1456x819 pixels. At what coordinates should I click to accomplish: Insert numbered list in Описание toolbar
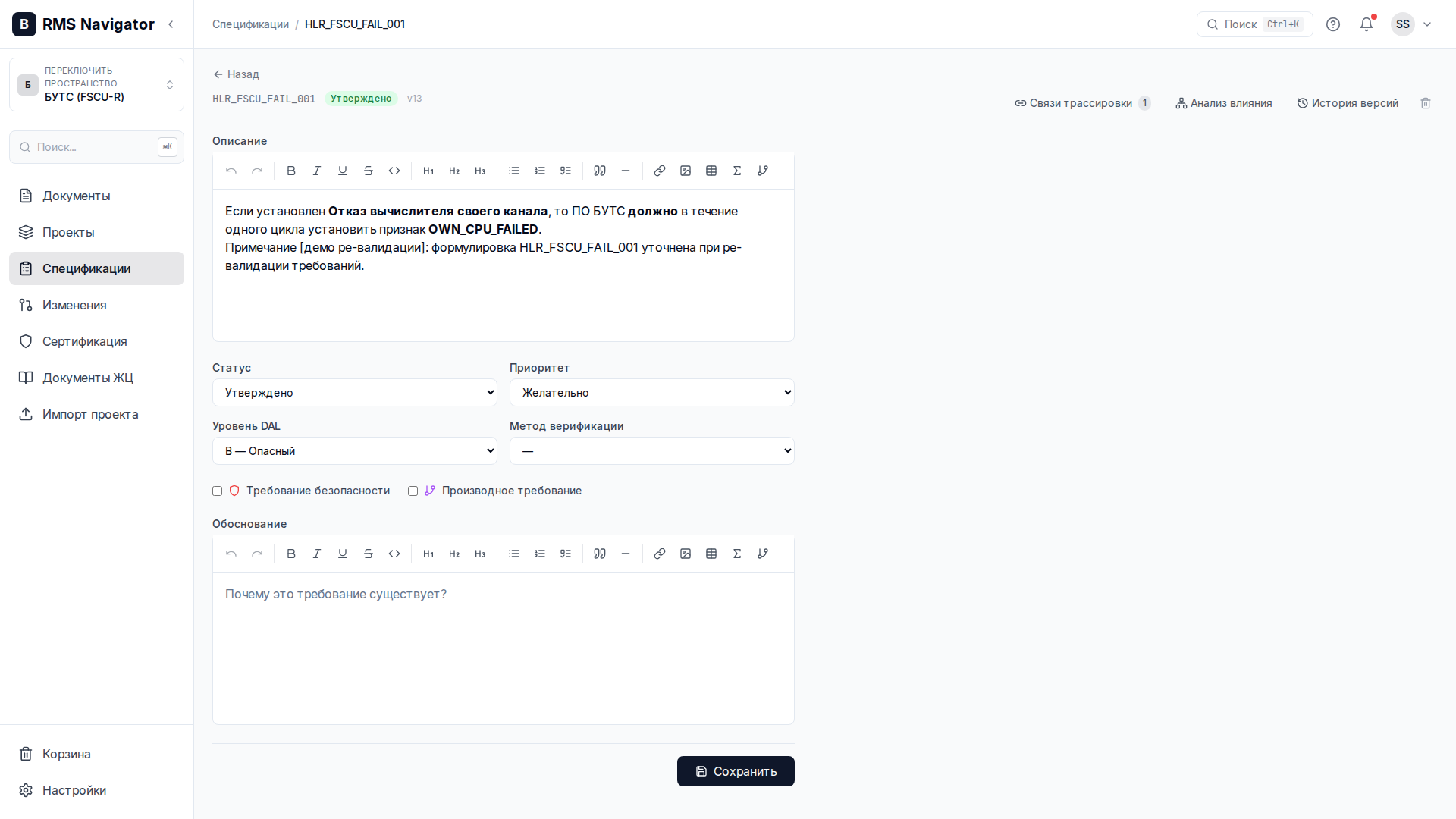tap(540, 171)
